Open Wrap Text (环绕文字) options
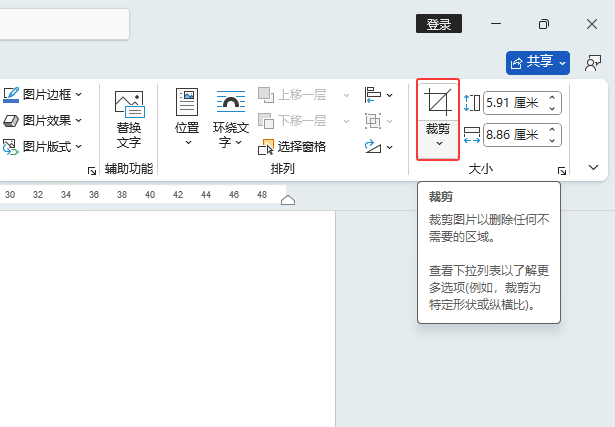615x427 pixels. click(231, 118)
